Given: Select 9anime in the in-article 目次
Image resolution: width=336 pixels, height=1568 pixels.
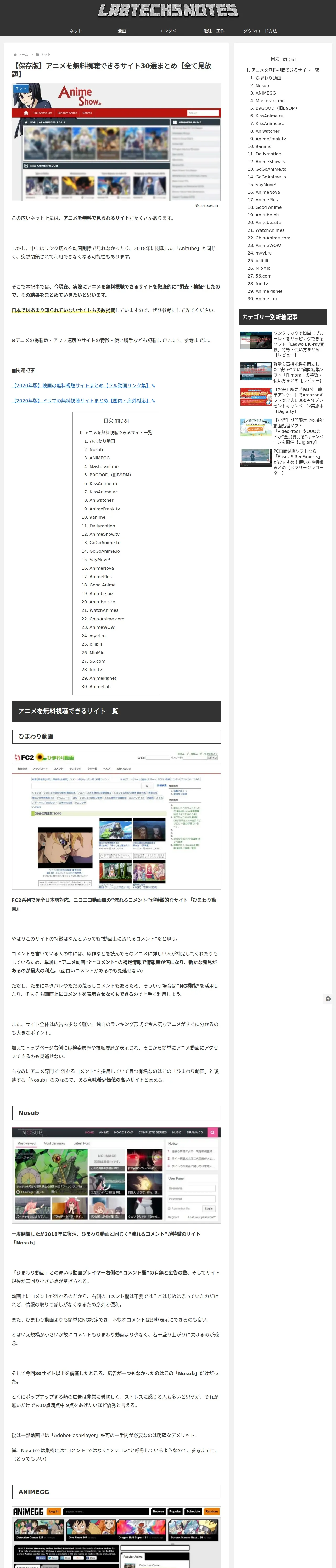Looking at the screenshot, I should click(x=98, y=517).
